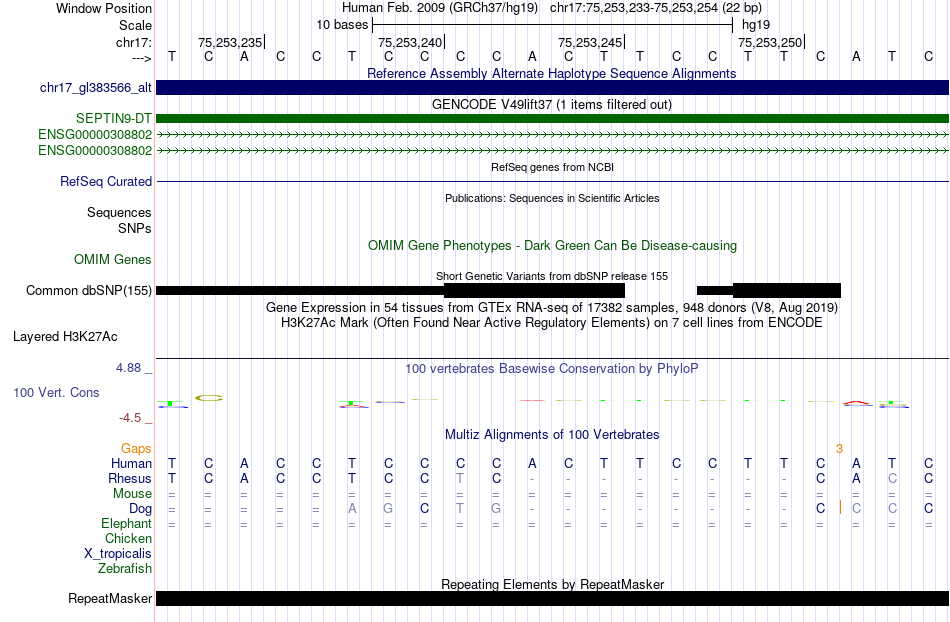
Task: Click the 75,253,240 coordinate marker
Action: 411,42
